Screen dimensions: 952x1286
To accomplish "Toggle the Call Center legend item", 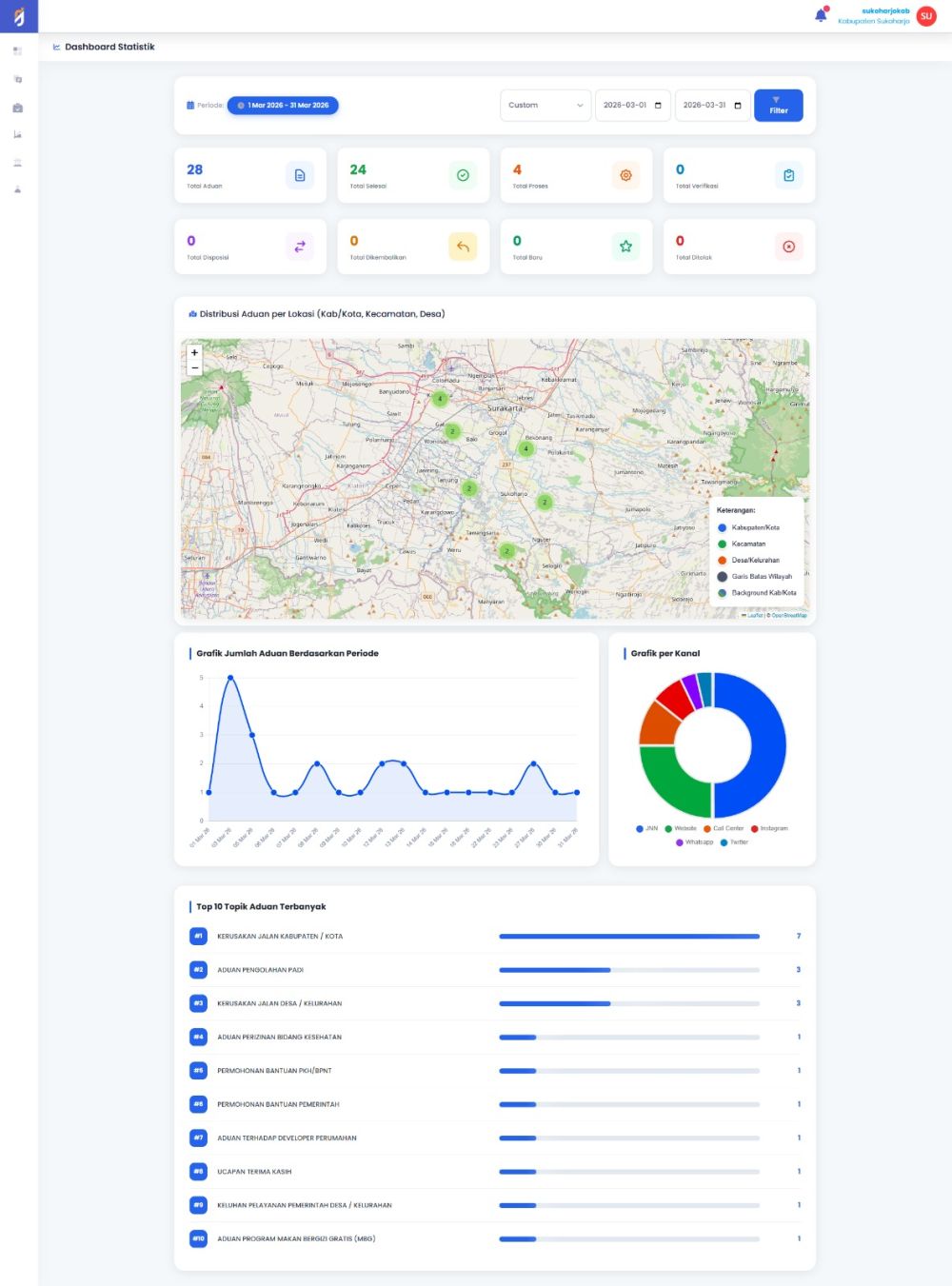I will [x=724, y=828].
